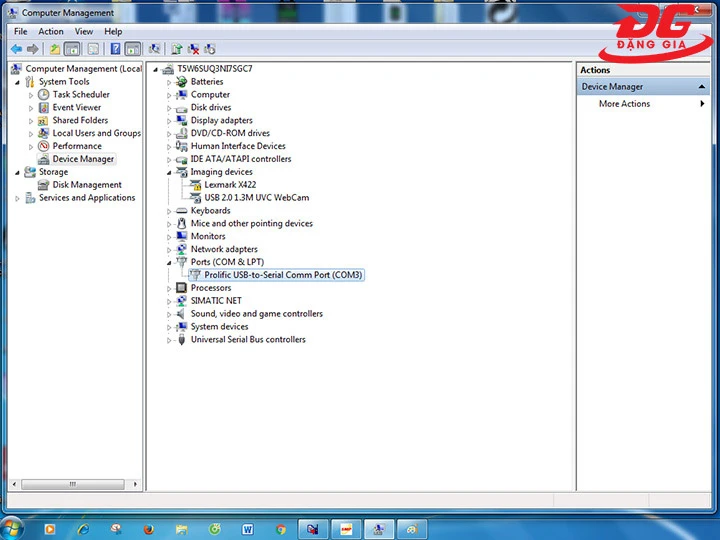Select Disk Management in the left tree
The image size is (720, 540).
[x=86, y=185]
